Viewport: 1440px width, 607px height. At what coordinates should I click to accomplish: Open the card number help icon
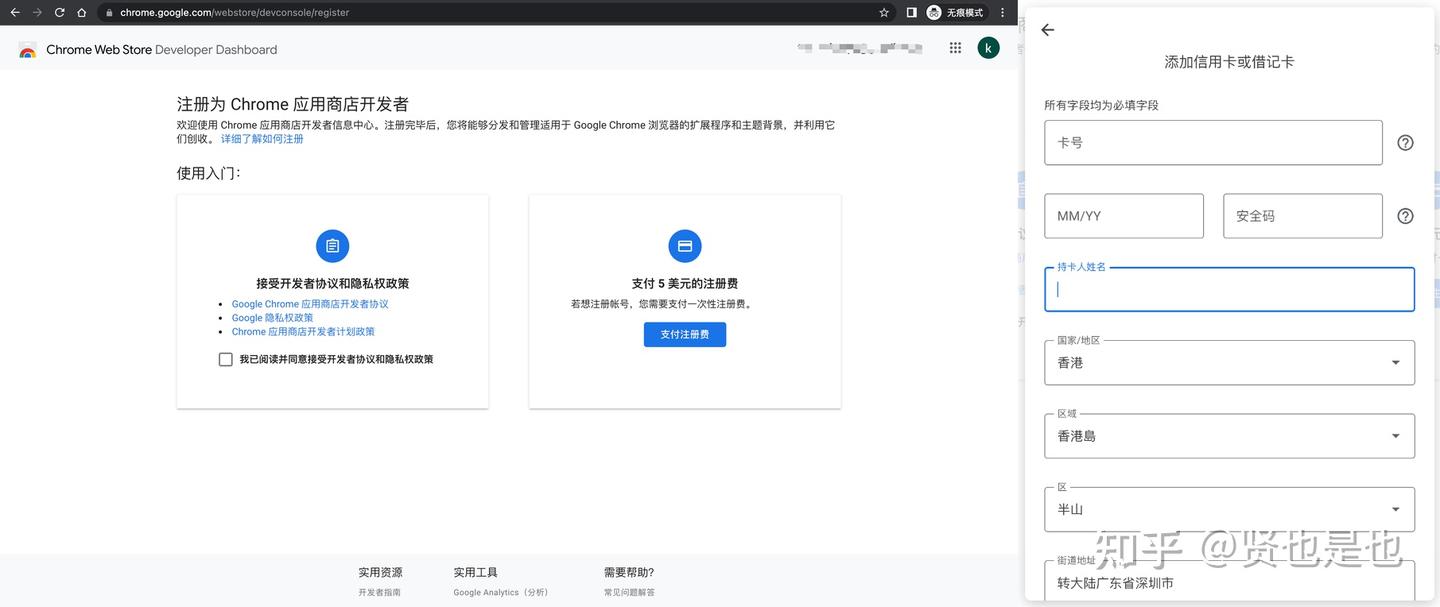tap(1405, 142)
